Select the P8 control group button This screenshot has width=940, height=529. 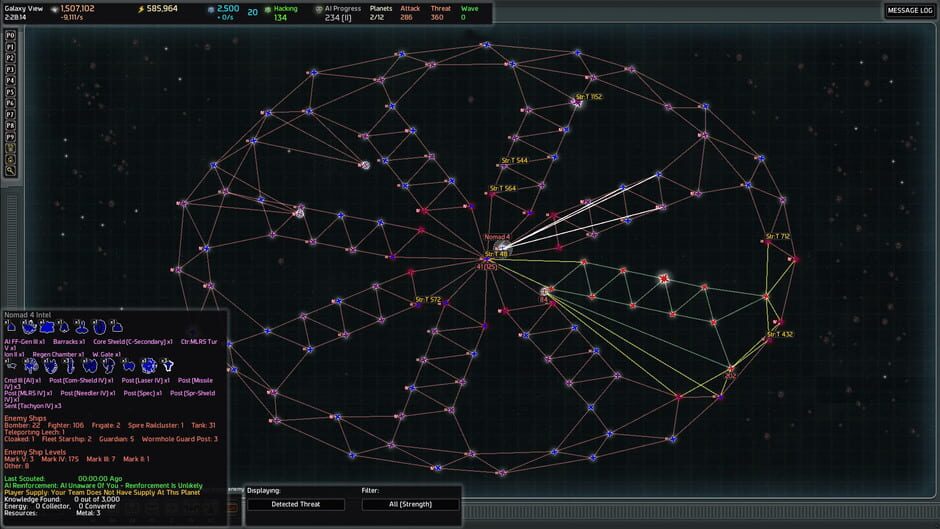[x=10, y=126]
